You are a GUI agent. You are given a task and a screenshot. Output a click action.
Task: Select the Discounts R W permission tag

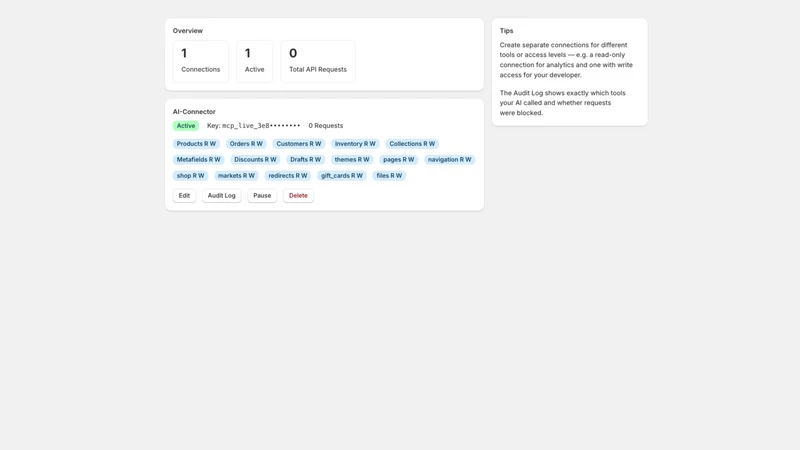pos(255,160)
